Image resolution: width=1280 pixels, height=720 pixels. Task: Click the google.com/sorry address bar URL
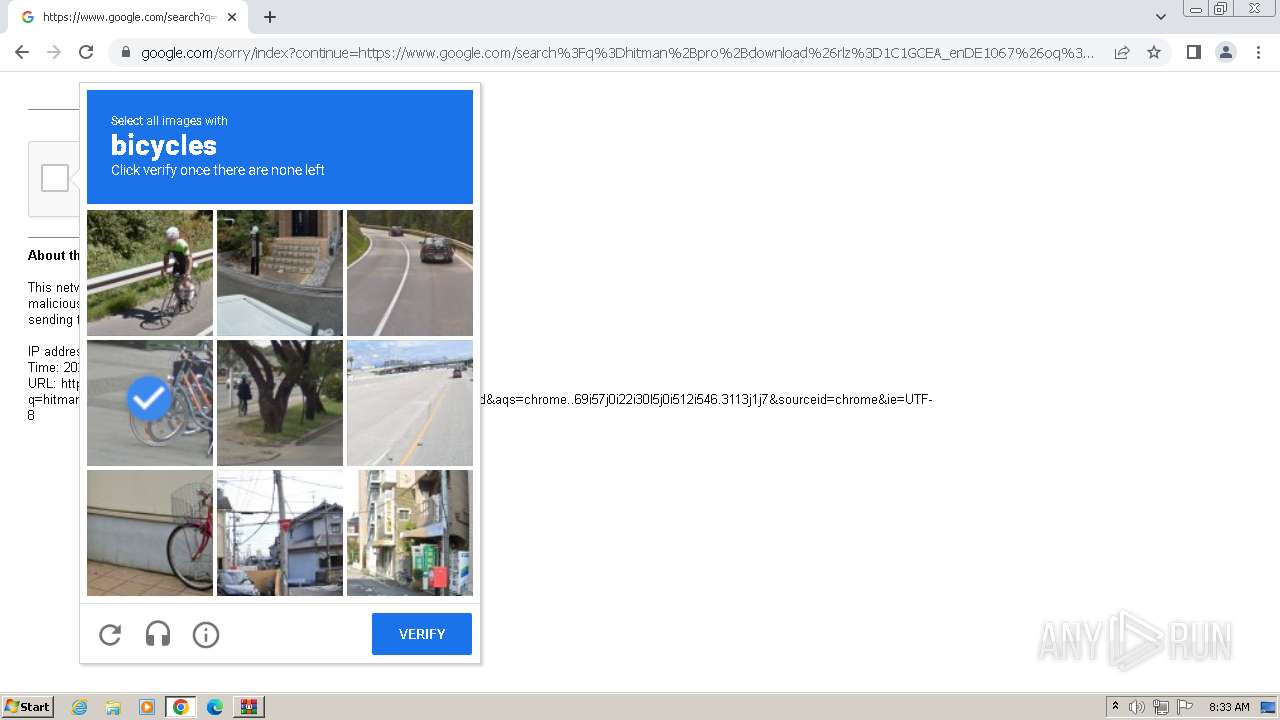pos(617,52)
